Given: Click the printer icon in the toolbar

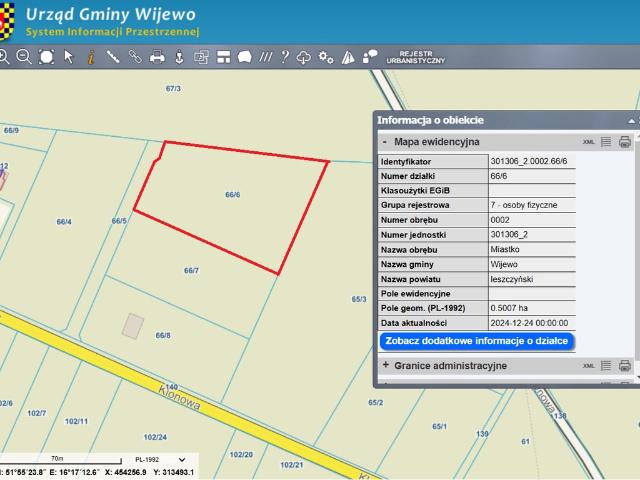Looking at the screenshot, I should [157, 57].
